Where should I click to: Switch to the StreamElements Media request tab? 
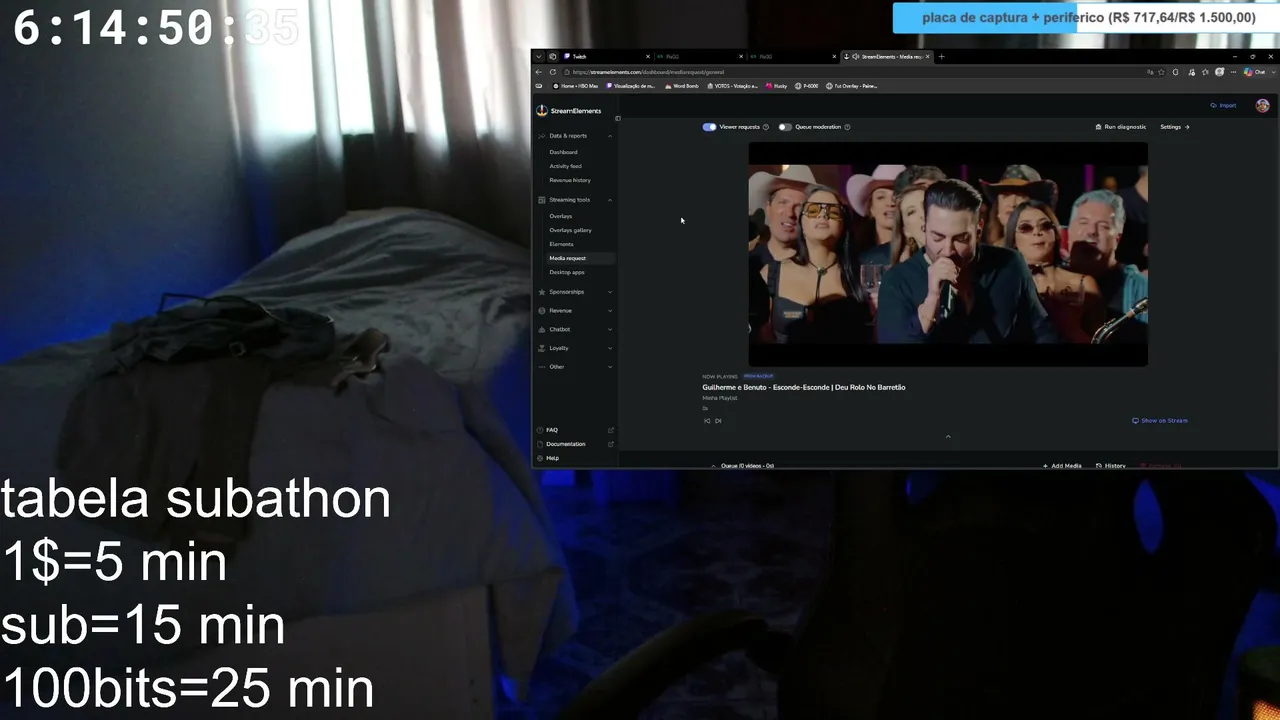(886, 57)
